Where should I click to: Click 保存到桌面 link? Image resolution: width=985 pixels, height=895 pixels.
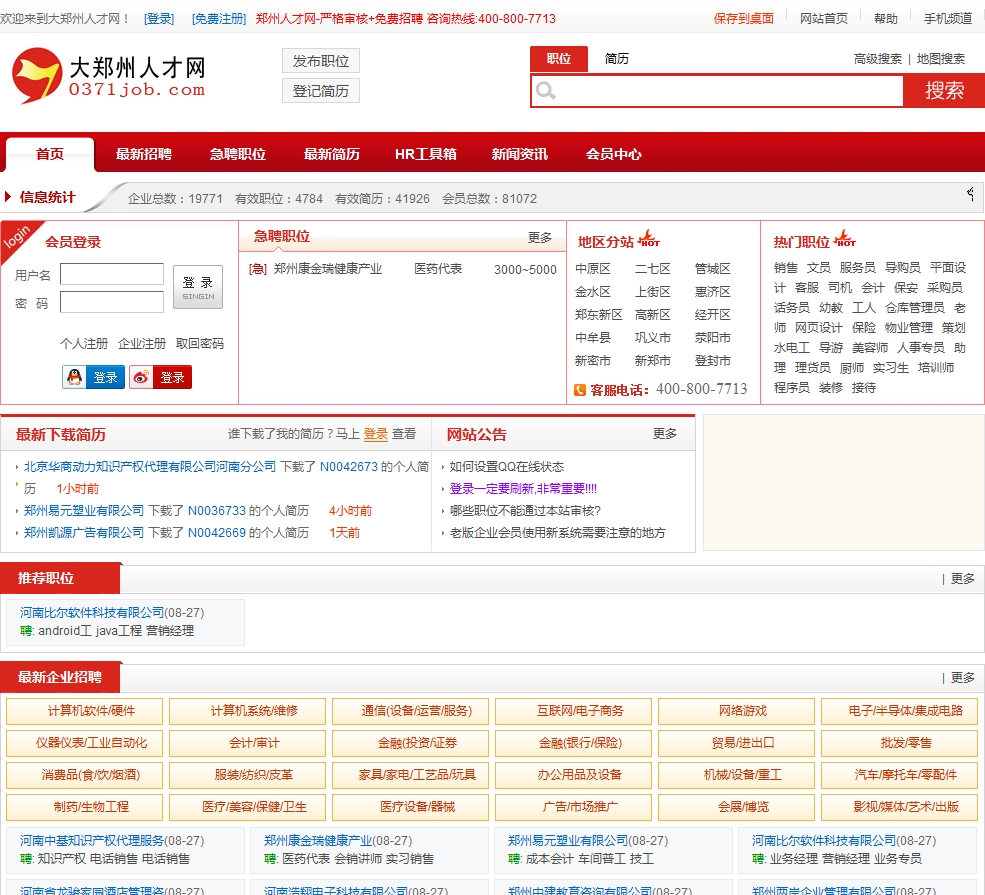coord(744,19)
